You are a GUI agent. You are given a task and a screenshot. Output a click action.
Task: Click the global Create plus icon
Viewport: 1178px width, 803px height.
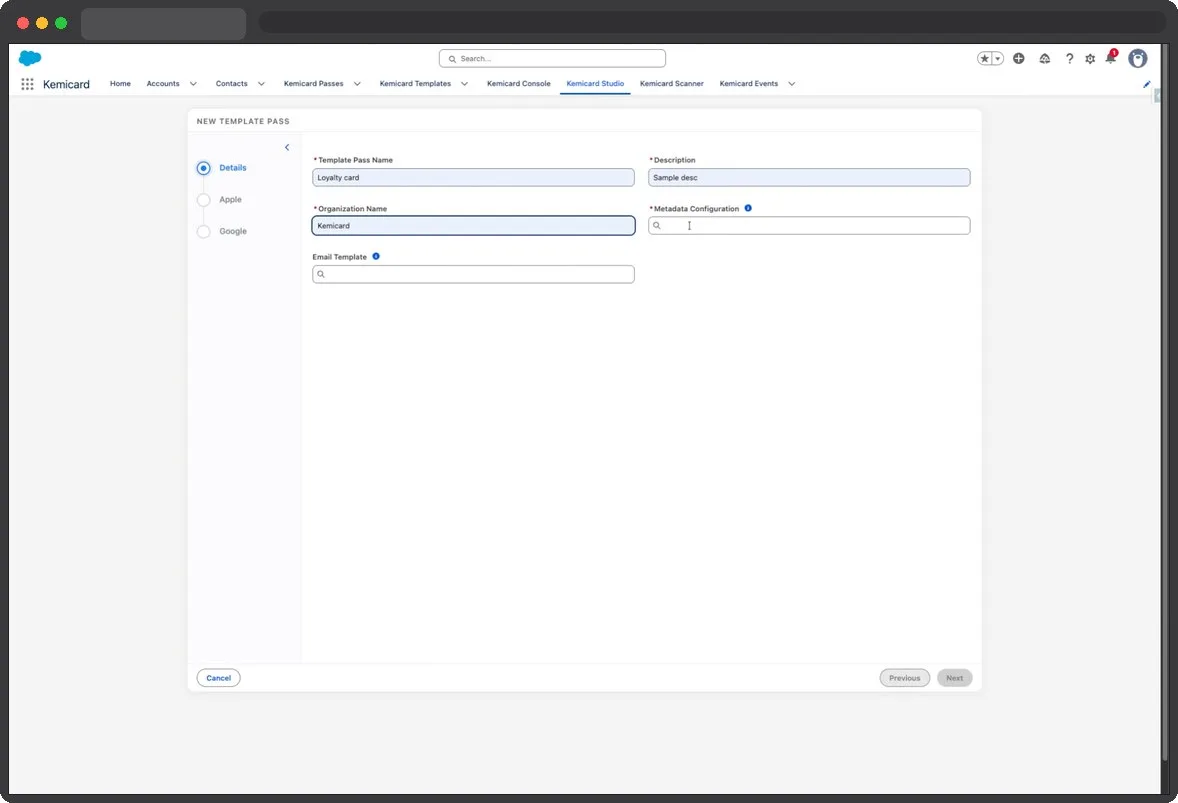(x=1019, y=59)
